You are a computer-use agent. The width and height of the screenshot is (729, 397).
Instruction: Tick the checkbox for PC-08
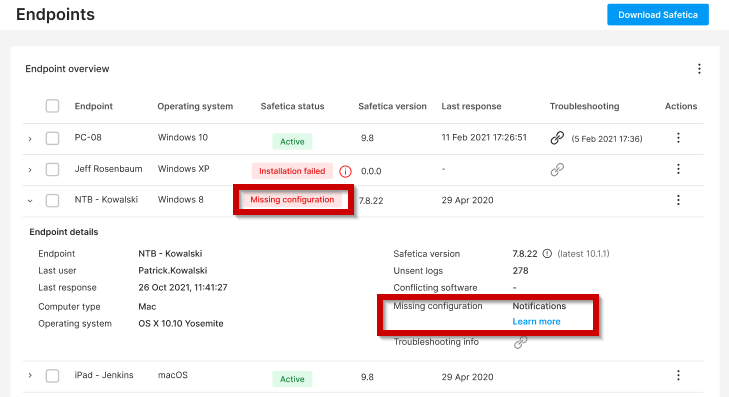[53, 138]
